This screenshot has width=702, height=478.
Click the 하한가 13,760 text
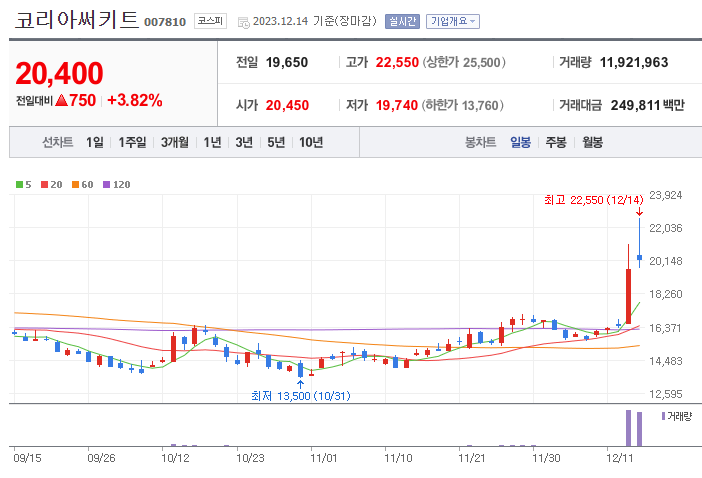[462, 105]
